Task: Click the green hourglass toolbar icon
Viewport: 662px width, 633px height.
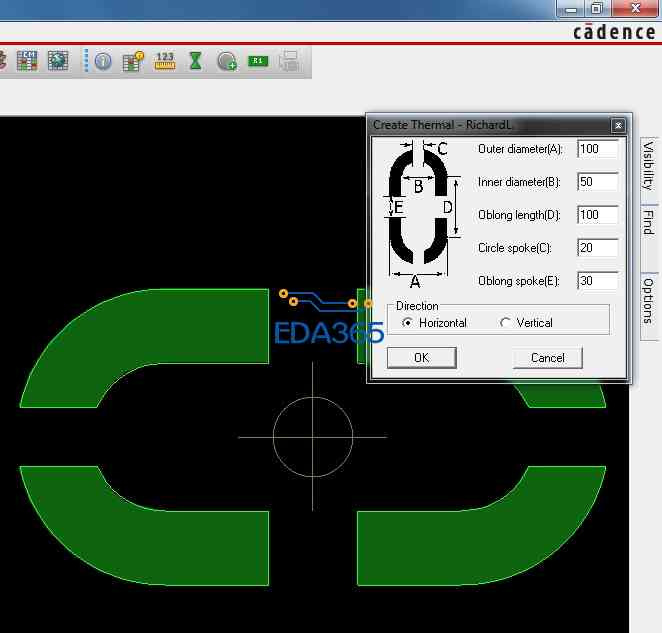Action: coord(195,61)
